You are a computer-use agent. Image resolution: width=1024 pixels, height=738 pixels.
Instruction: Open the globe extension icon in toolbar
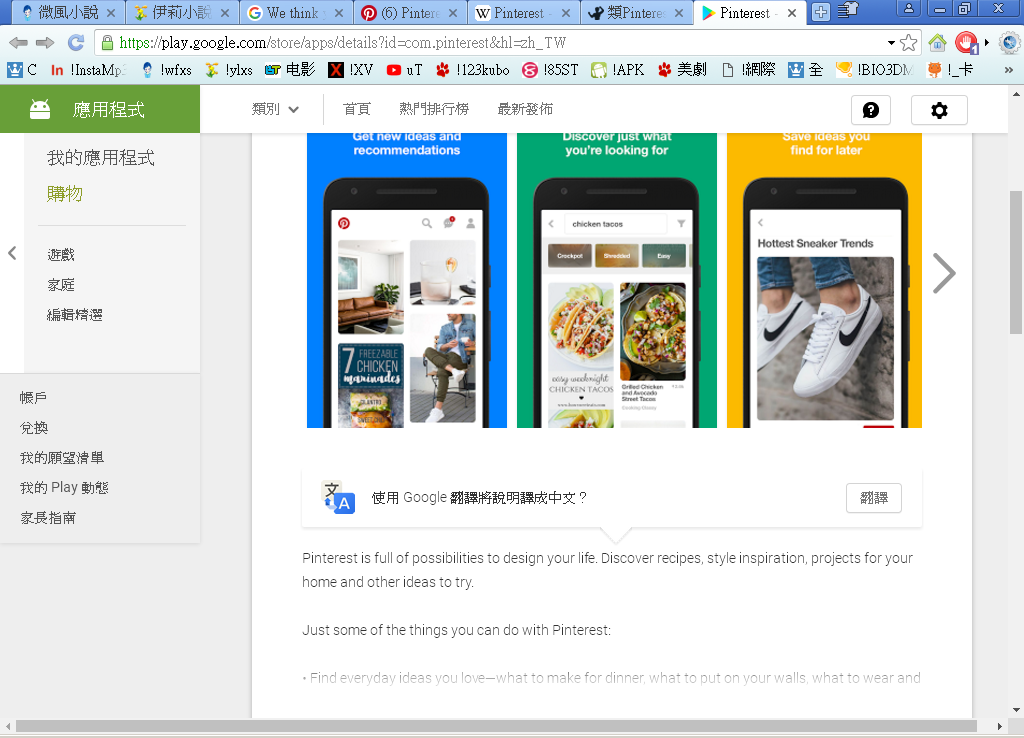click(1009, 43)
